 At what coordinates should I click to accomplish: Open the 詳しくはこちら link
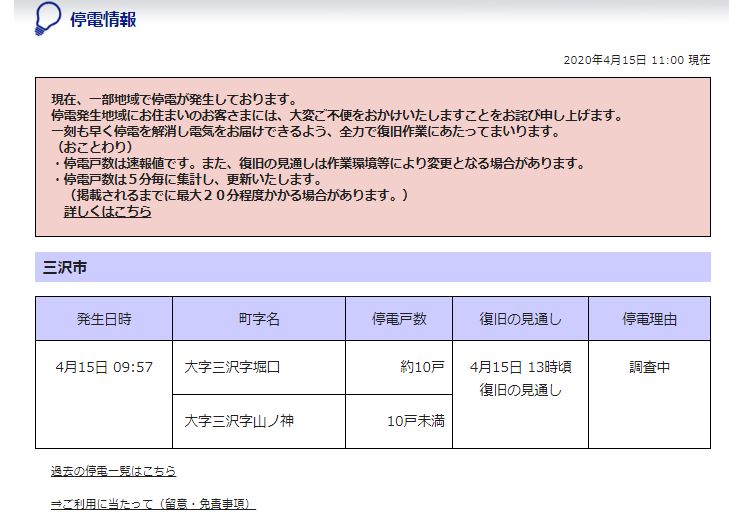point(107,212)
